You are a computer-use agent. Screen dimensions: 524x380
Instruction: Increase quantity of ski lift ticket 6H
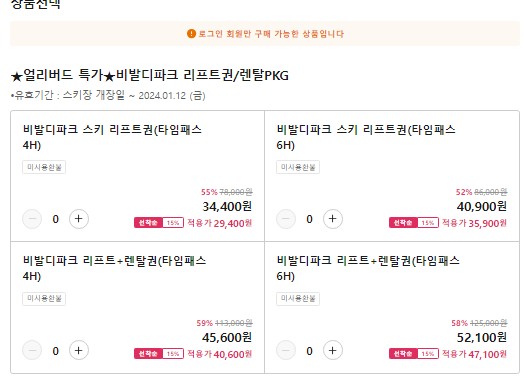click(x=333, y=219)
